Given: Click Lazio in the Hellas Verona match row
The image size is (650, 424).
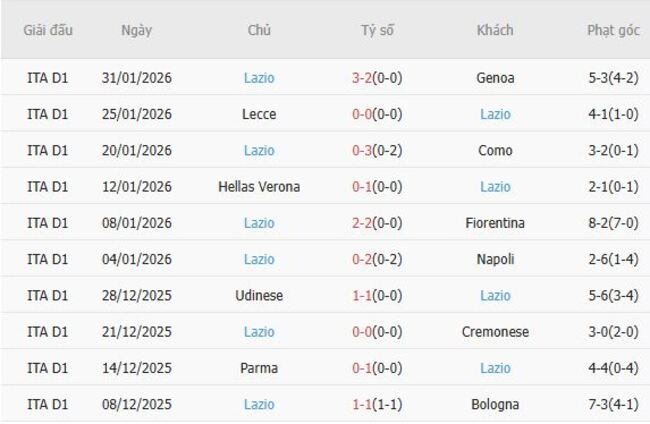Looking at the screenshot, I should (x=495, y=187).
